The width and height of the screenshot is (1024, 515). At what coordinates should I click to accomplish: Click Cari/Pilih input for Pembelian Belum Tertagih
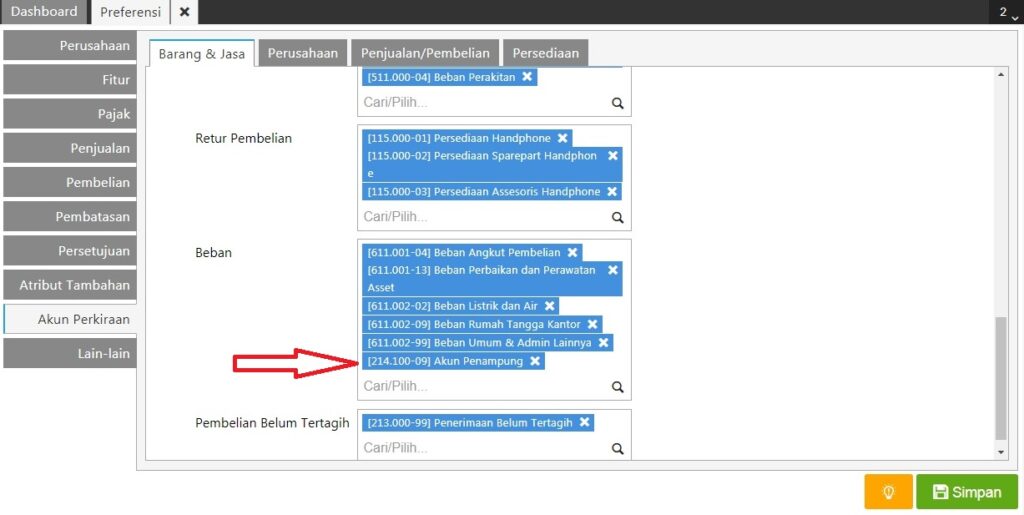485,448
